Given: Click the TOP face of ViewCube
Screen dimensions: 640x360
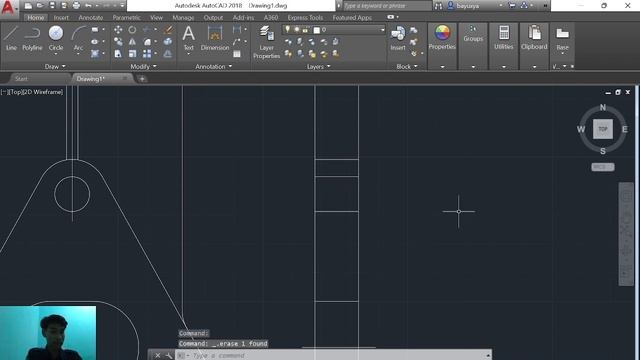Looking at the screenshot, I should [603, 129].
